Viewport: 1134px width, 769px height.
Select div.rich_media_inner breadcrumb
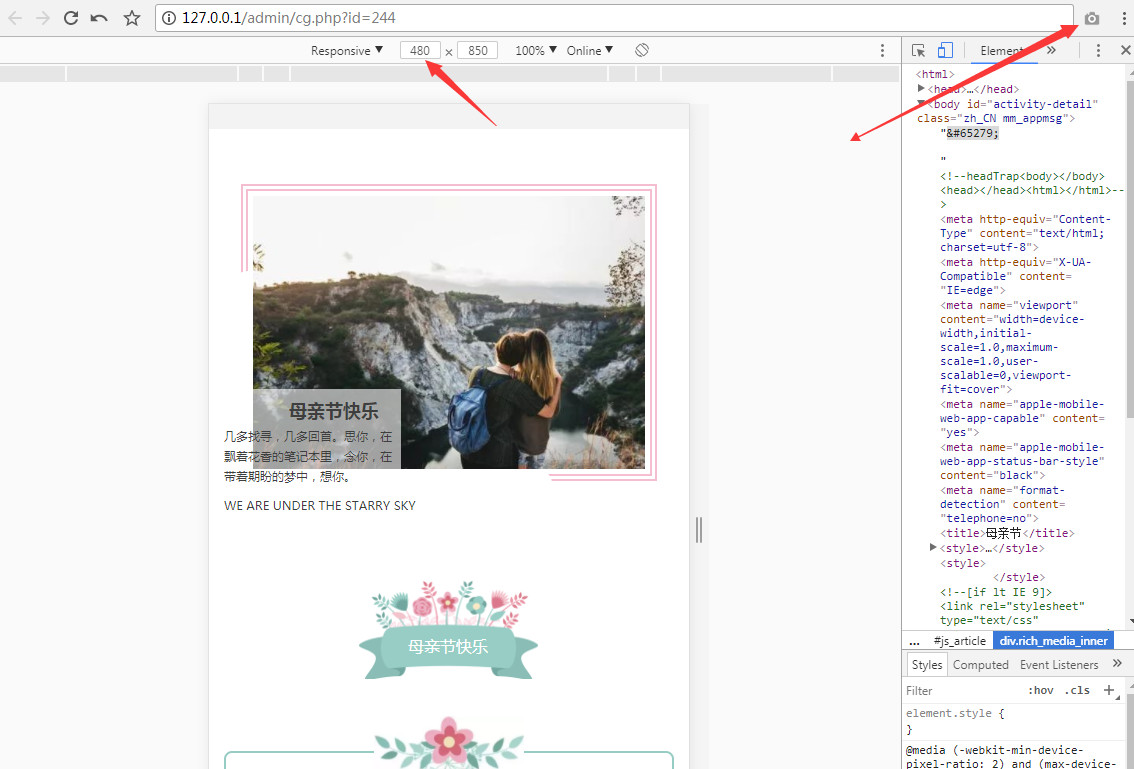point(1053,641)
